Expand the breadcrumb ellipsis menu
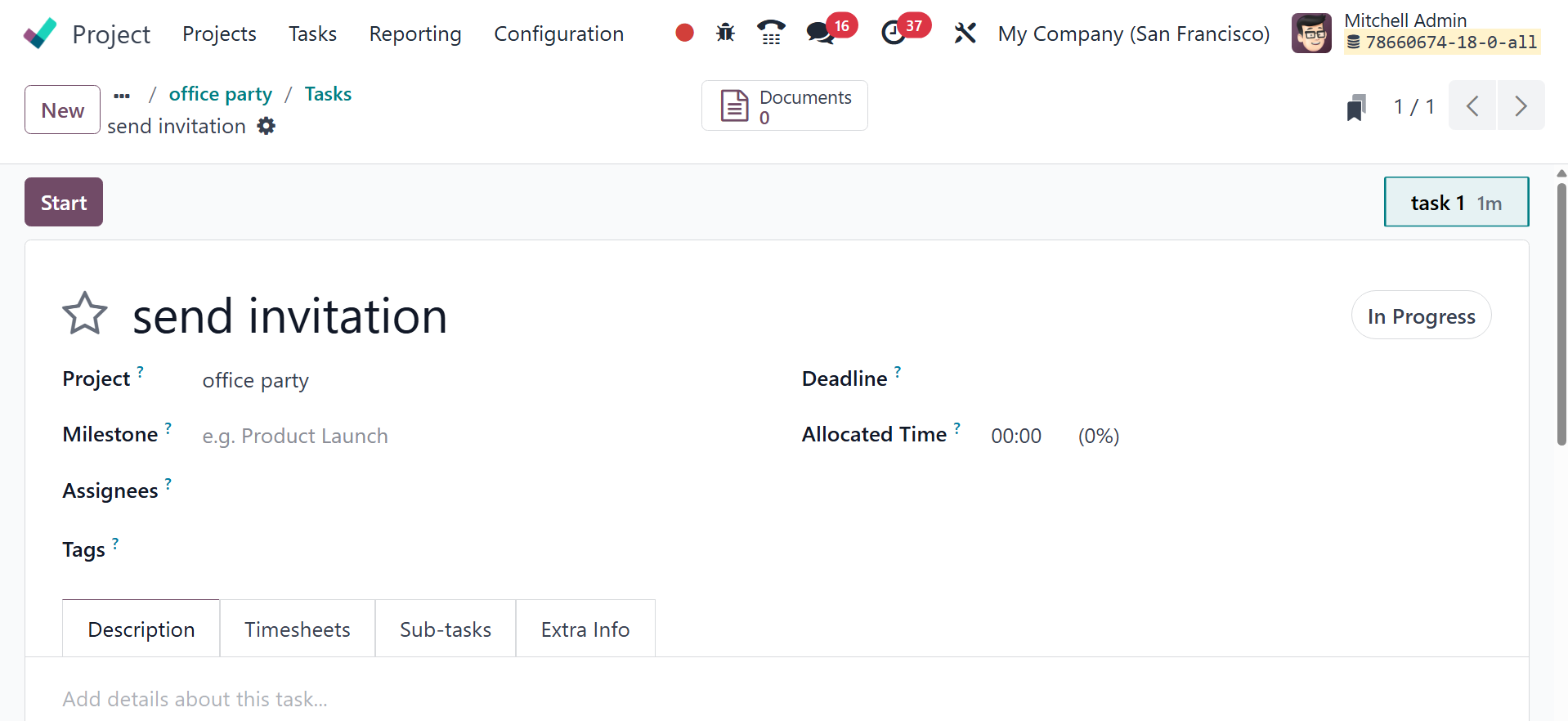Image resolution: width=1568 pixels, height=721 pixels. [122, 95]
